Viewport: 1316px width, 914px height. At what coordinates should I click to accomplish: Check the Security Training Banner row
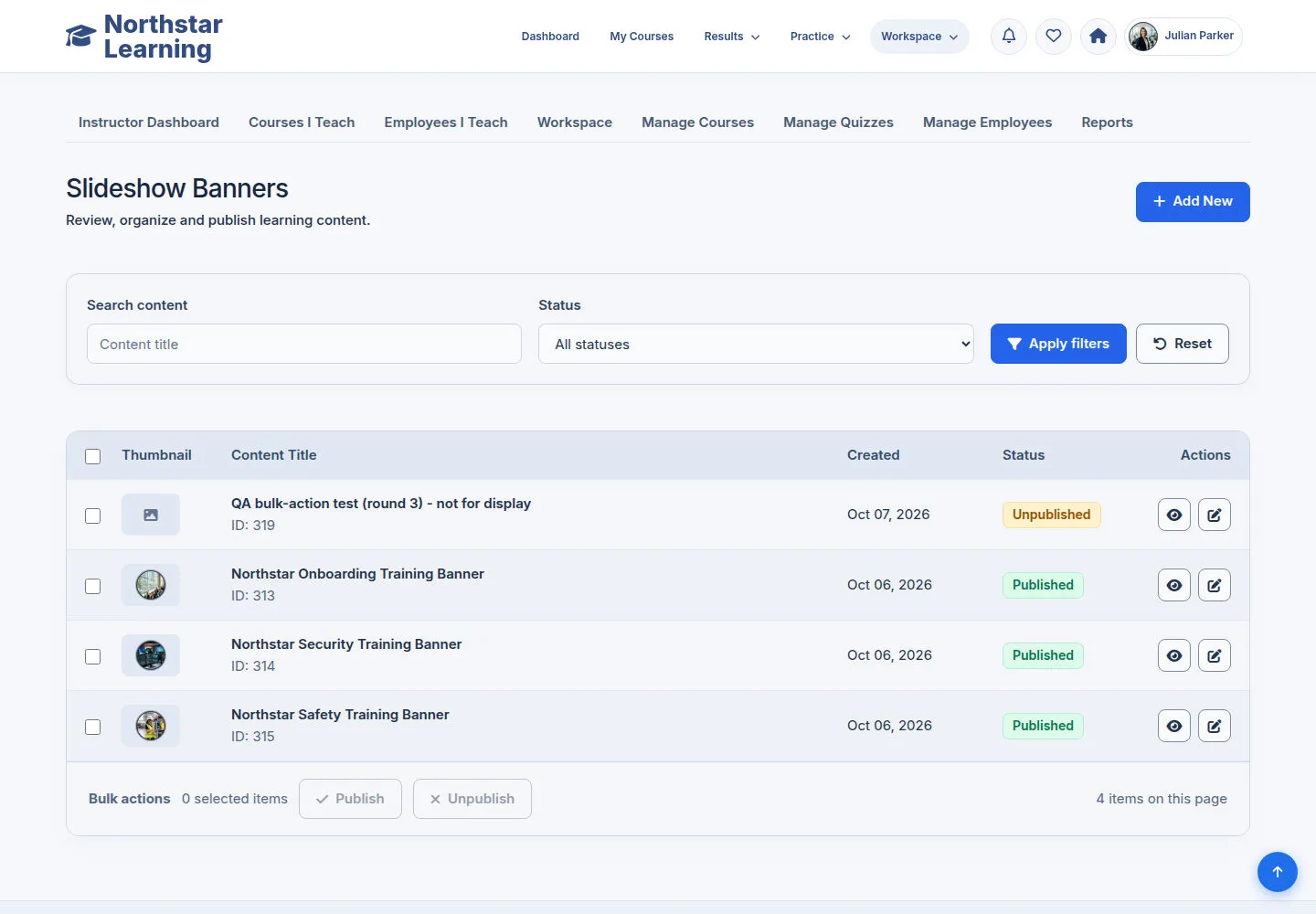coord(93,656)
